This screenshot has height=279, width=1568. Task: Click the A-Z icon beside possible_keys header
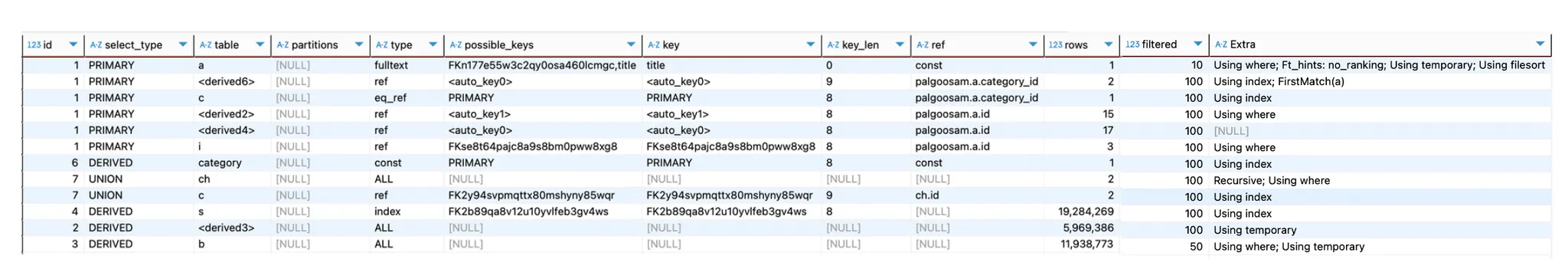(456, 45)
